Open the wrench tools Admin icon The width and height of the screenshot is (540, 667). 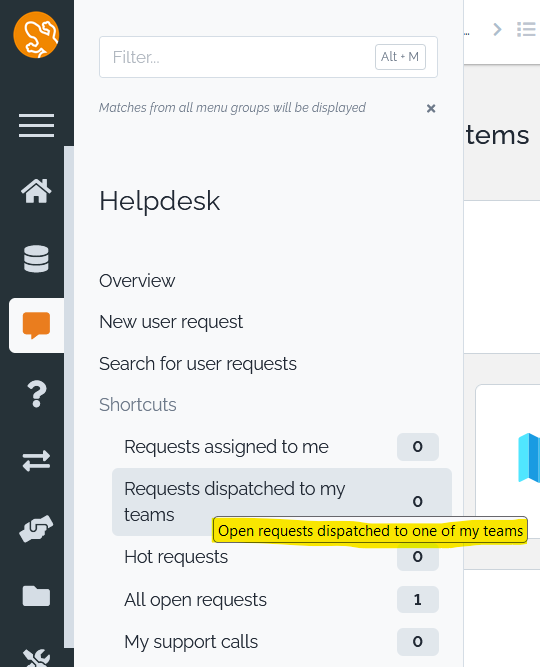[36, 658]
